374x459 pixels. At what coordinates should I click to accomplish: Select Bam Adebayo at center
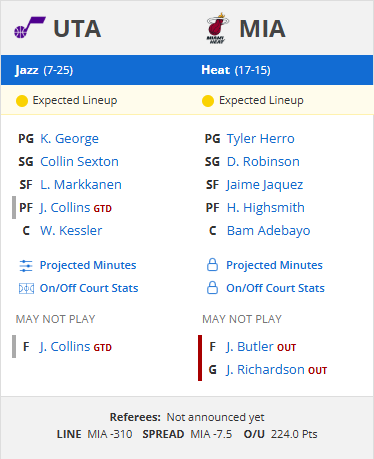269,231
